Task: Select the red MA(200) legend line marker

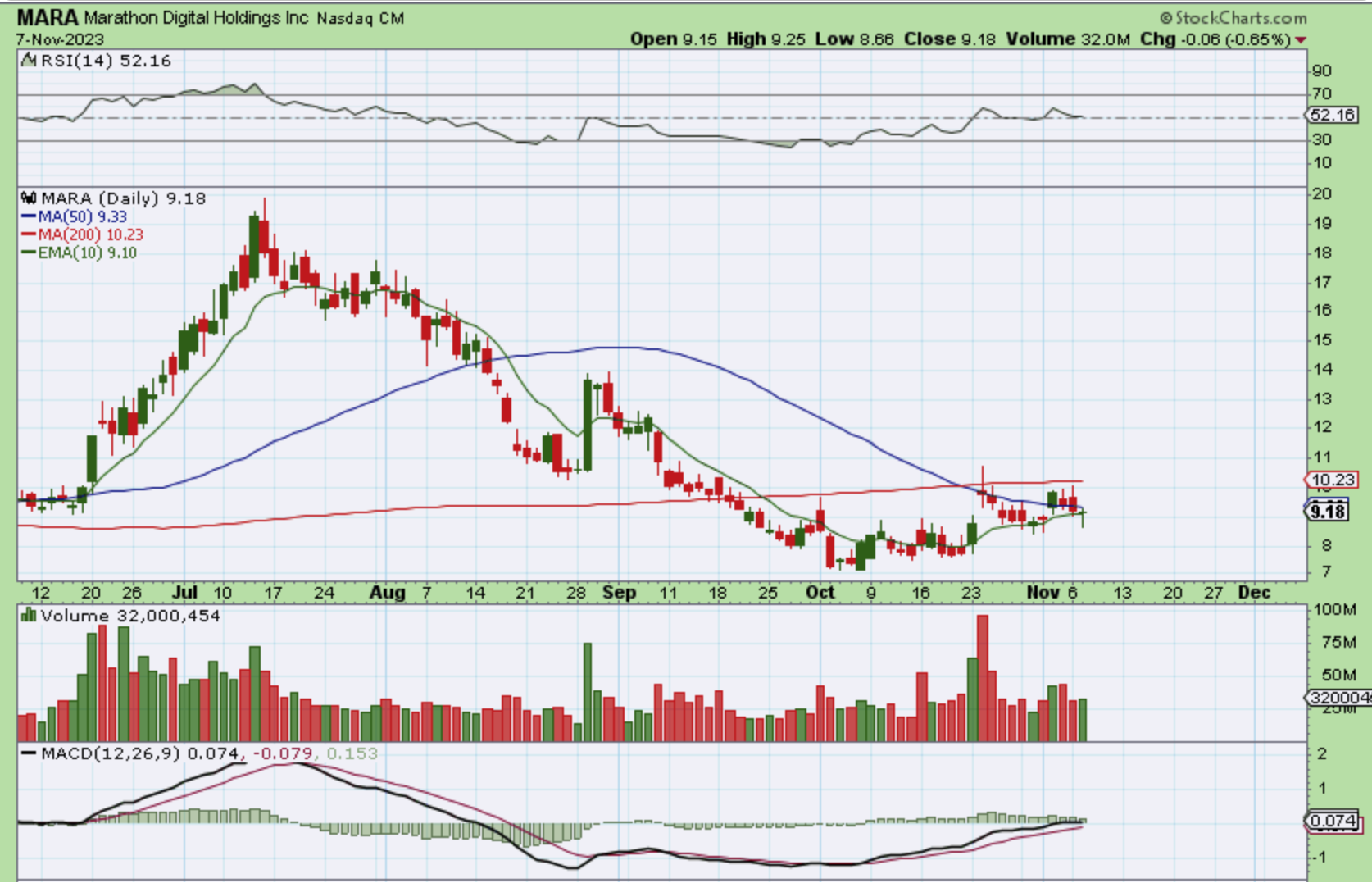Action: (29, 235)
